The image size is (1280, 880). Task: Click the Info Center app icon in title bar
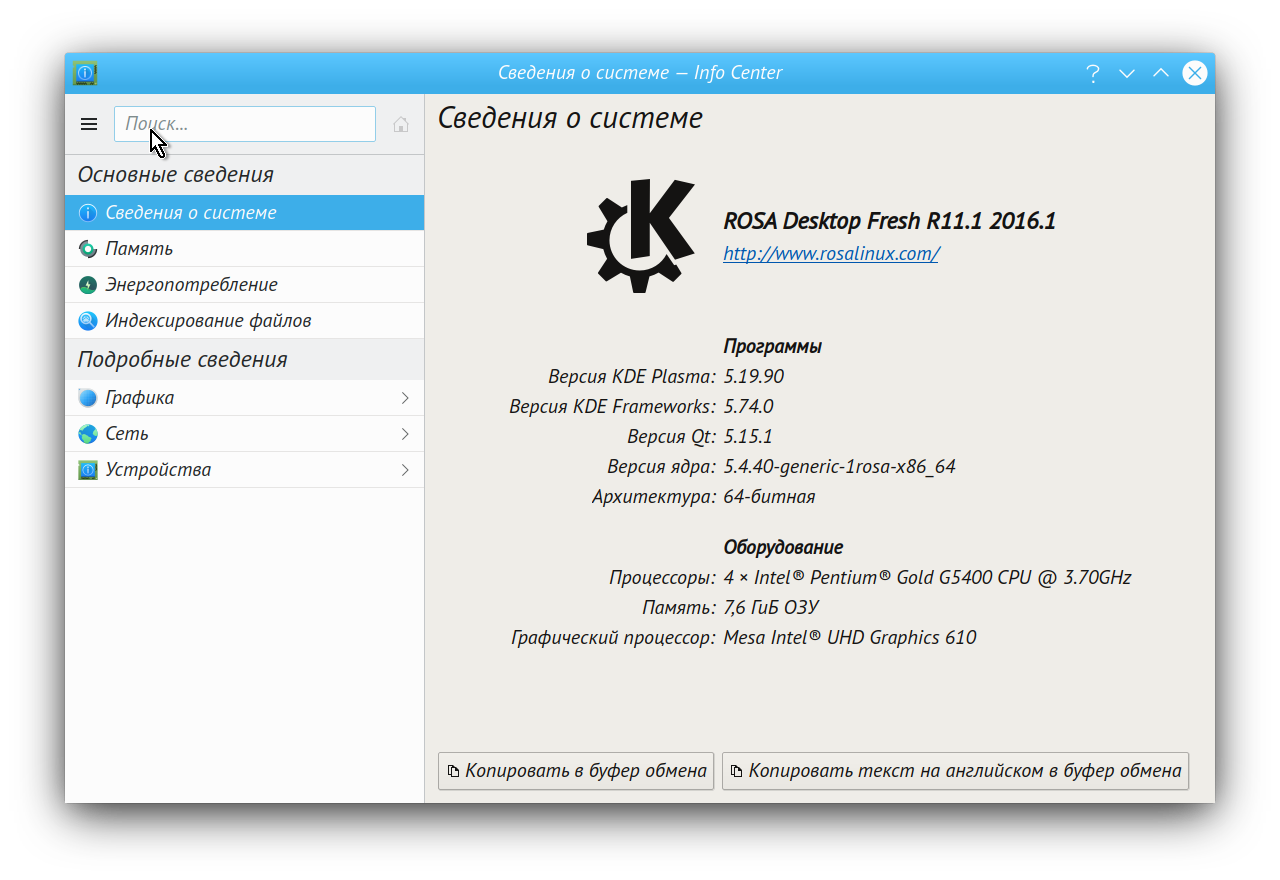click(86, 73)
